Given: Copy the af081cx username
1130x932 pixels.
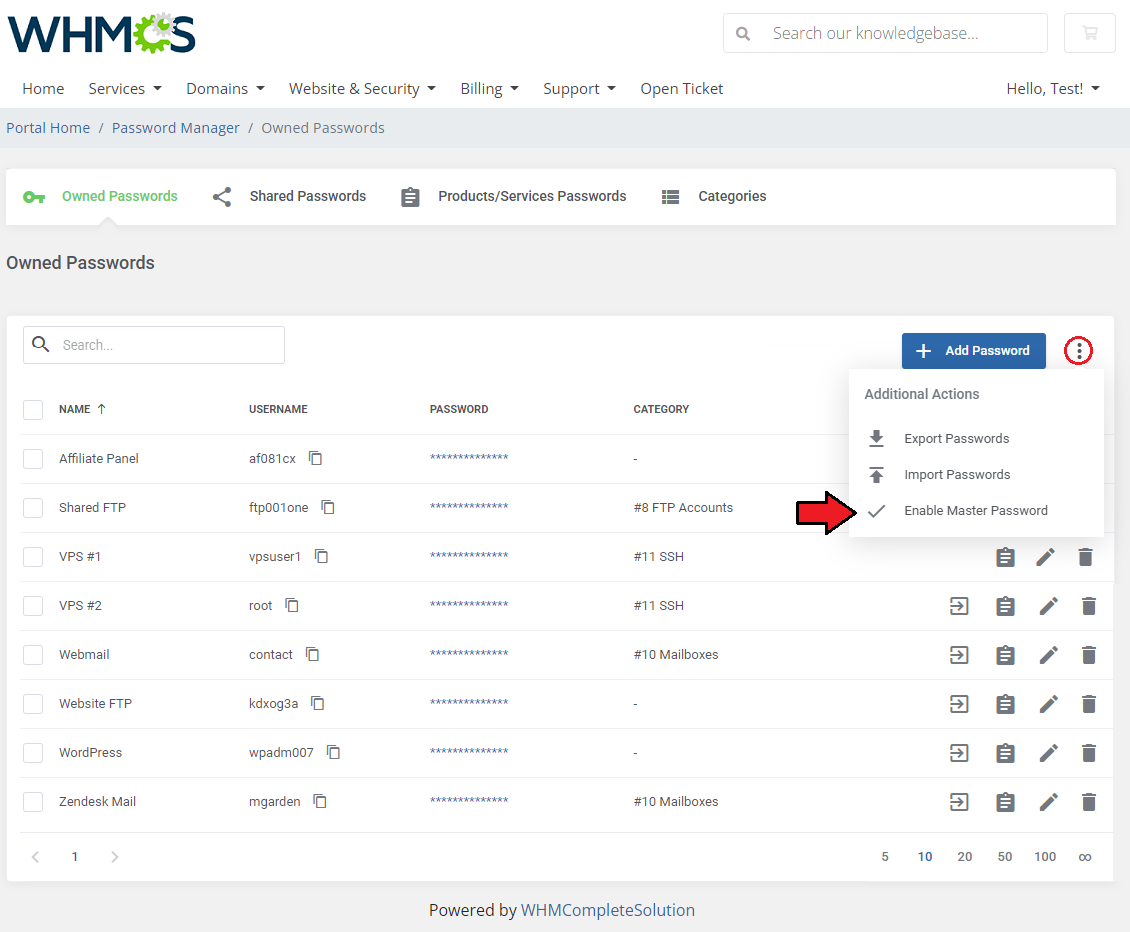Looking at the screenshot, I should (x=316, y=458).
